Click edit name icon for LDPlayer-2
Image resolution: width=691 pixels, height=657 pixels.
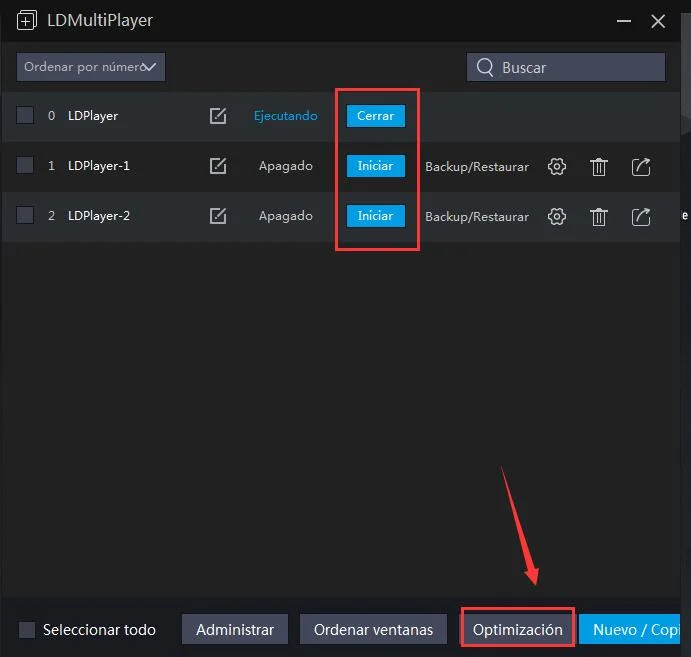pos(218,216)
